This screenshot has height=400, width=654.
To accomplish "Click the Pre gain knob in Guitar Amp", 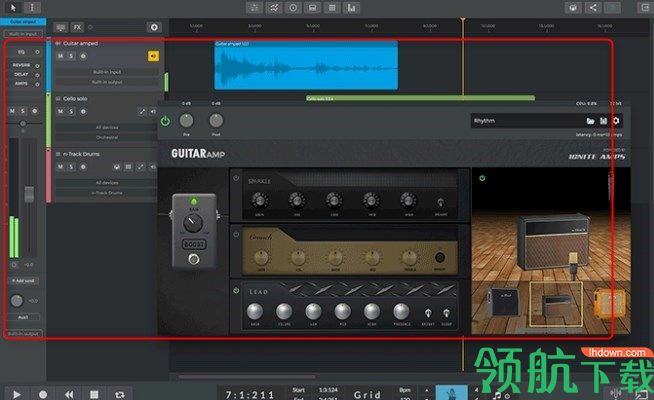I will click(x=186, y=121).
